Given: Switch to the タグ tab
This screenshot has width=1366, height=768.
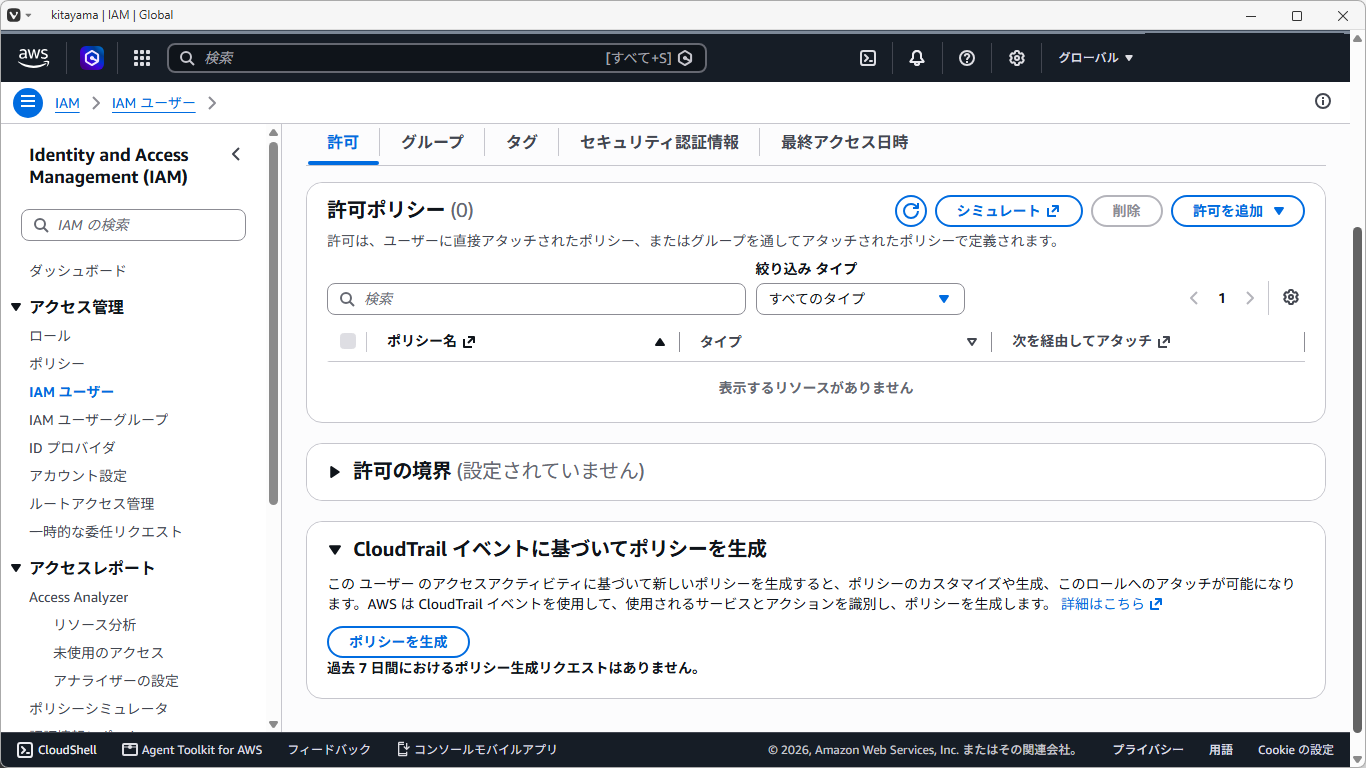Looking at the screenshot, I should click(522, 142).
